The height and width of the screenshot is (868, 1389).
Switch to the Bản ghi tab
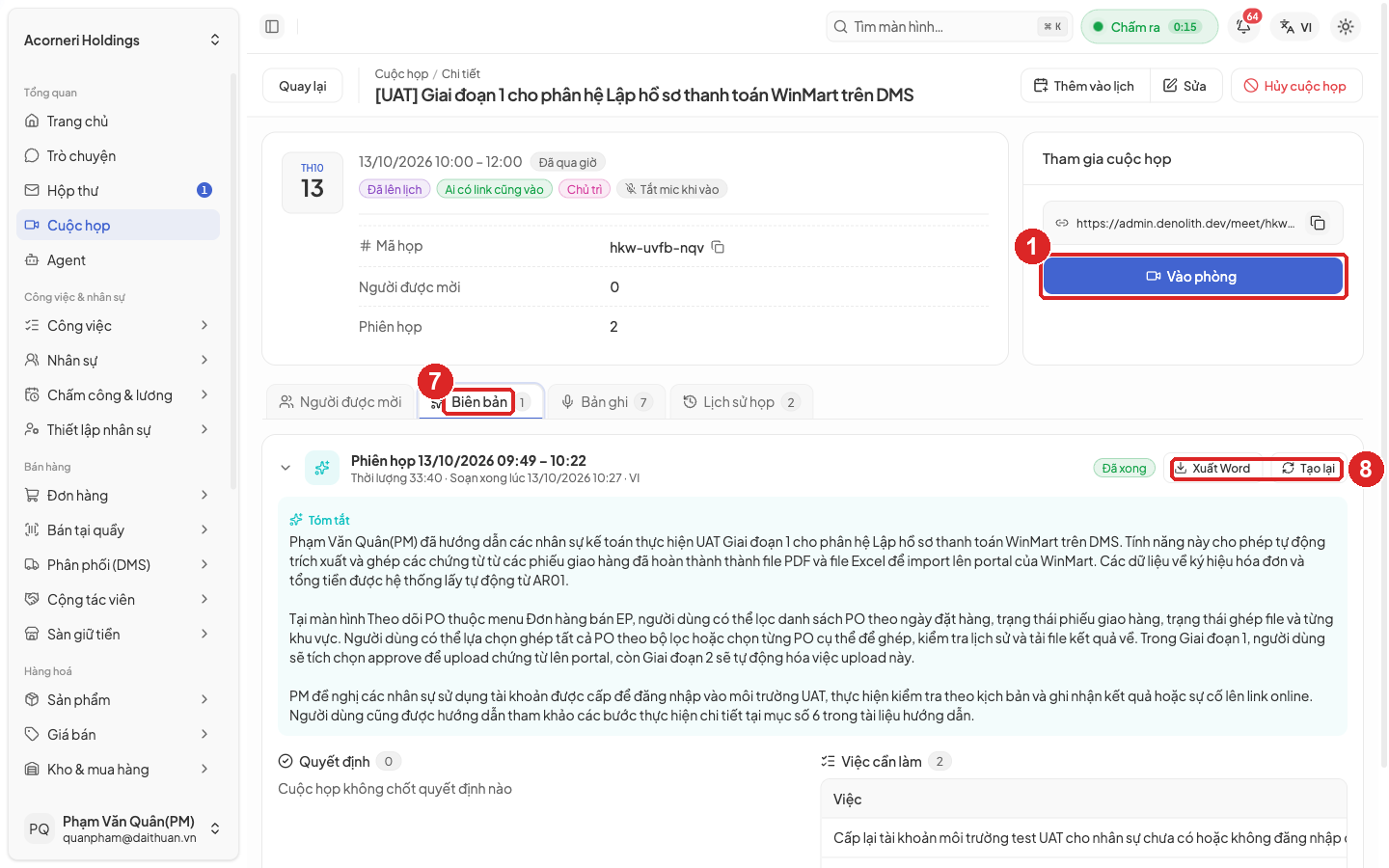(608, 402)
